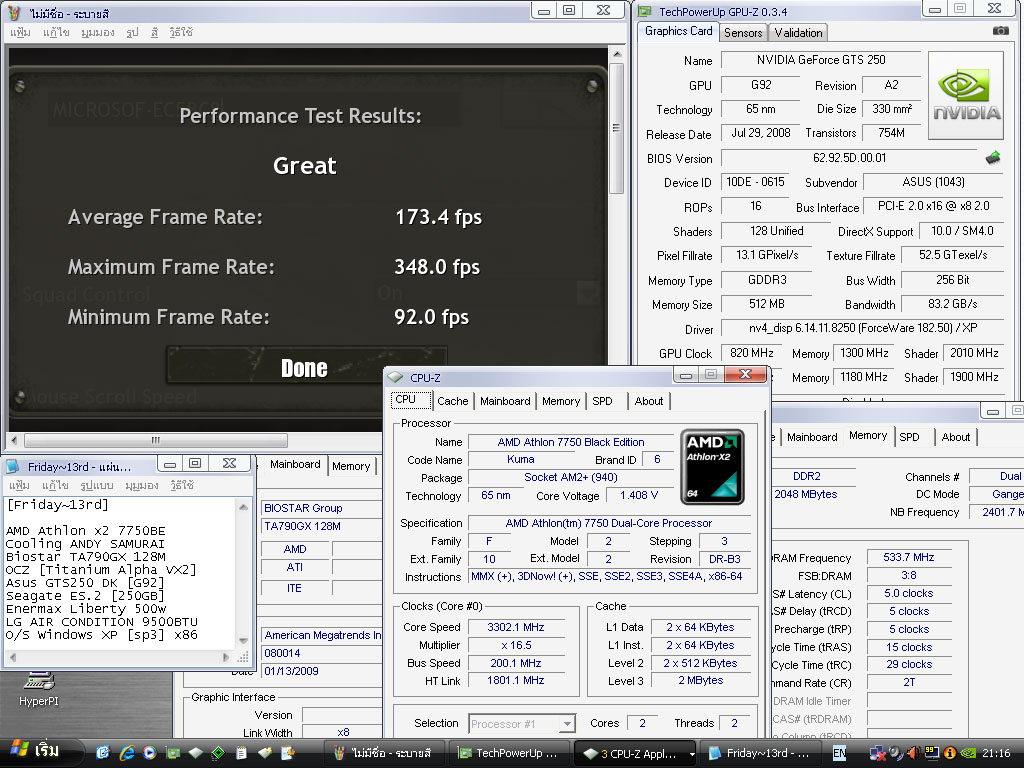Click Core Speed value 3302.1 MHz
1024x768 pixels.
coord(515,627)
